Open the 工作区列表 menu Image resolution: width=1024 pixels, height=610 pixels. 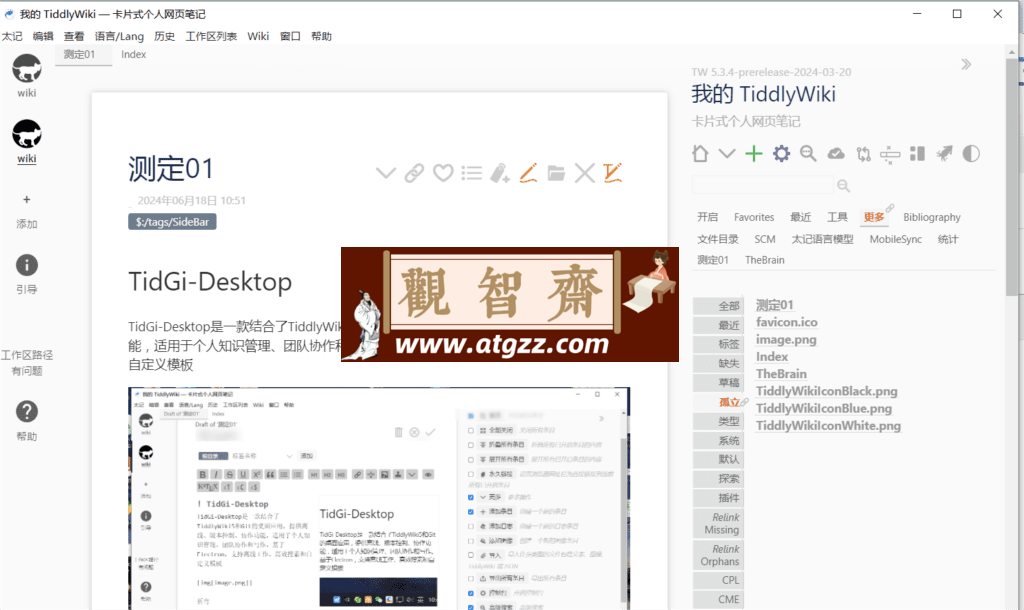(x=211, y=36)
